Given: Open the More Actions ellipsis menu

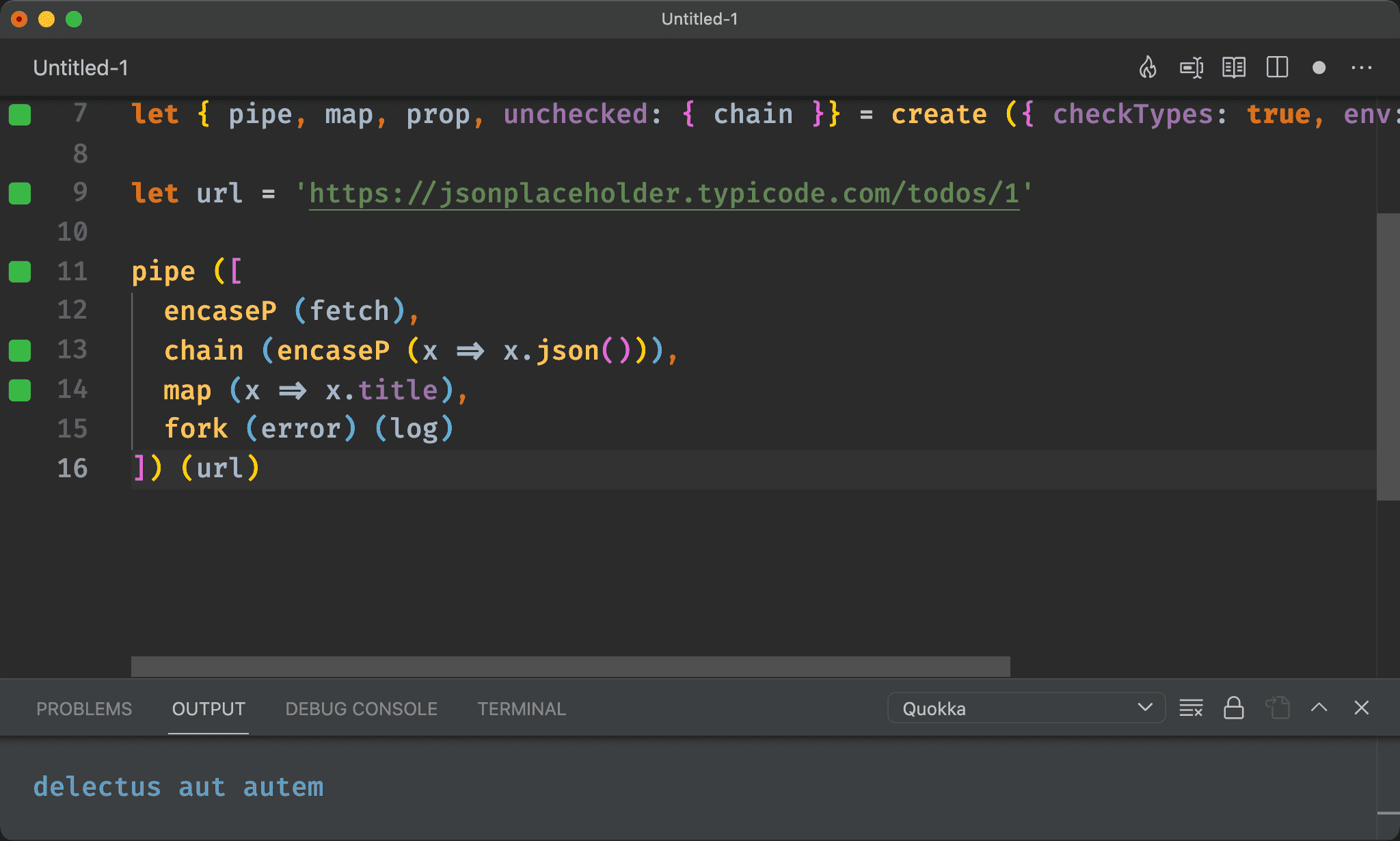Looking at the screenshot, I should point(1362,68).
